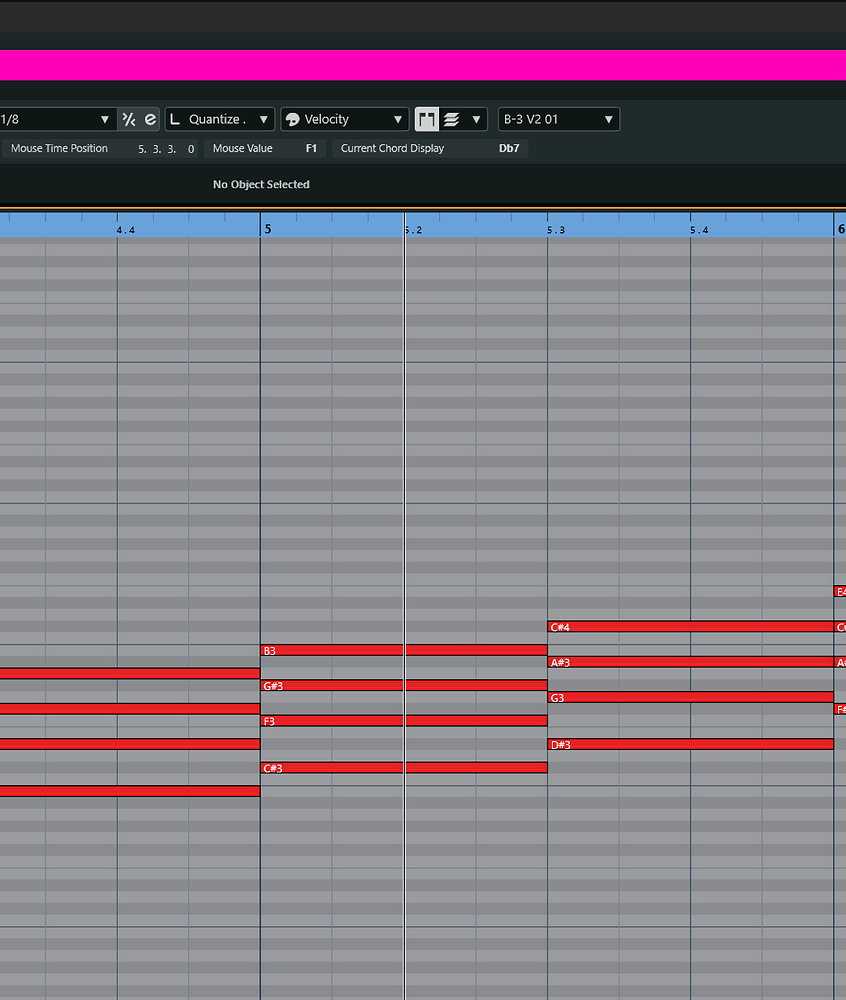Viewport: 846px width, 1000px height.
Task: Open the quantize preset dropdown showing 1/8
Action: (105, 119)
